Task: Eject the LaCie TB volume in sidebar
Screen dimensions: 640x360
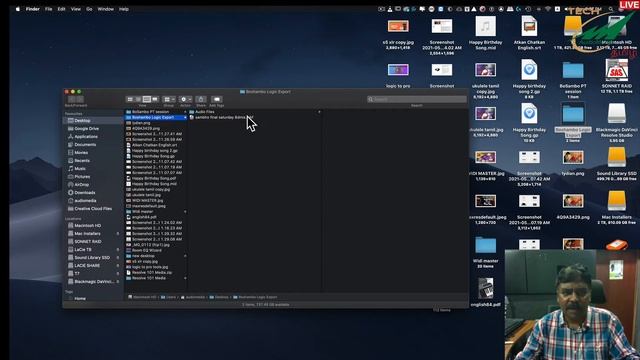Action: pyautogui.click(x=118, y=249)
